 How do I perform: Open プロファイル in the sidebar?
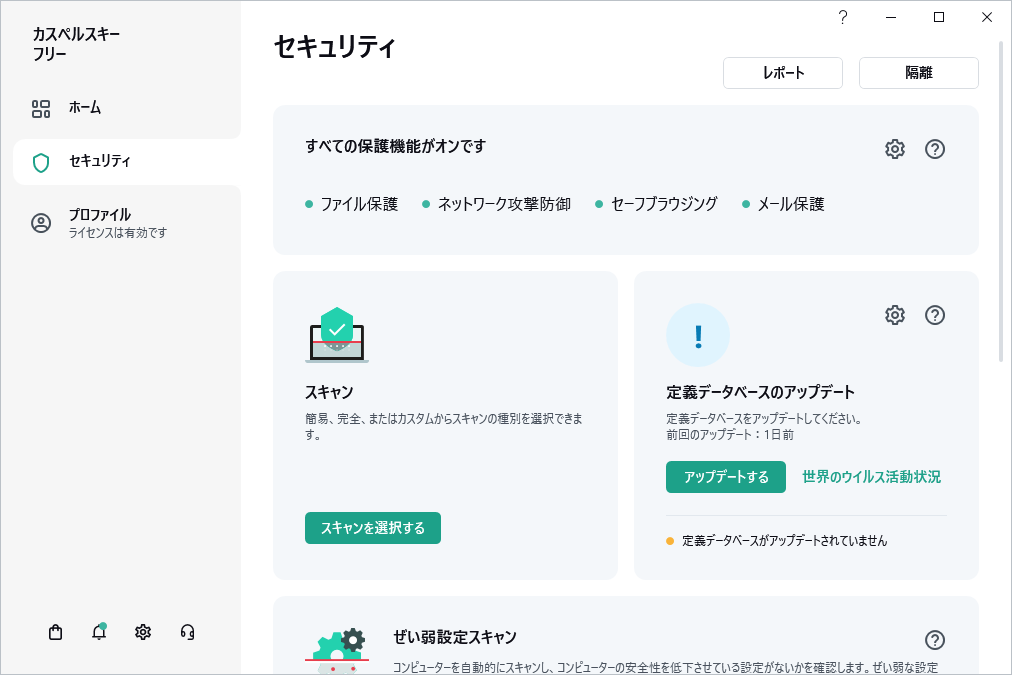tap(99, 222)
